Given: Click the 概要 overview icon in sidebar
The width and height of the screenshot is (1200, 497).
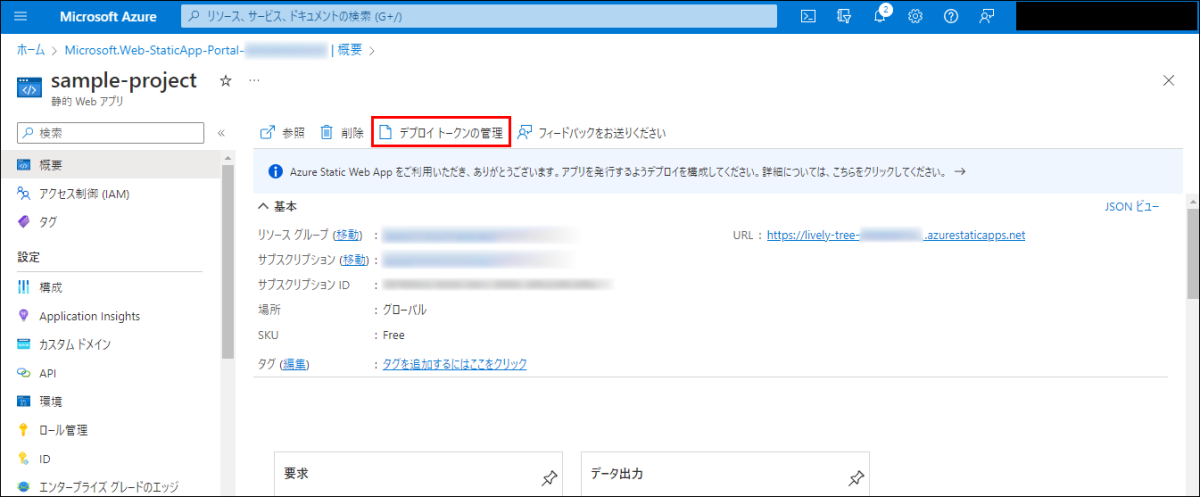Looking at the screenshot, I should coord(23,165).
